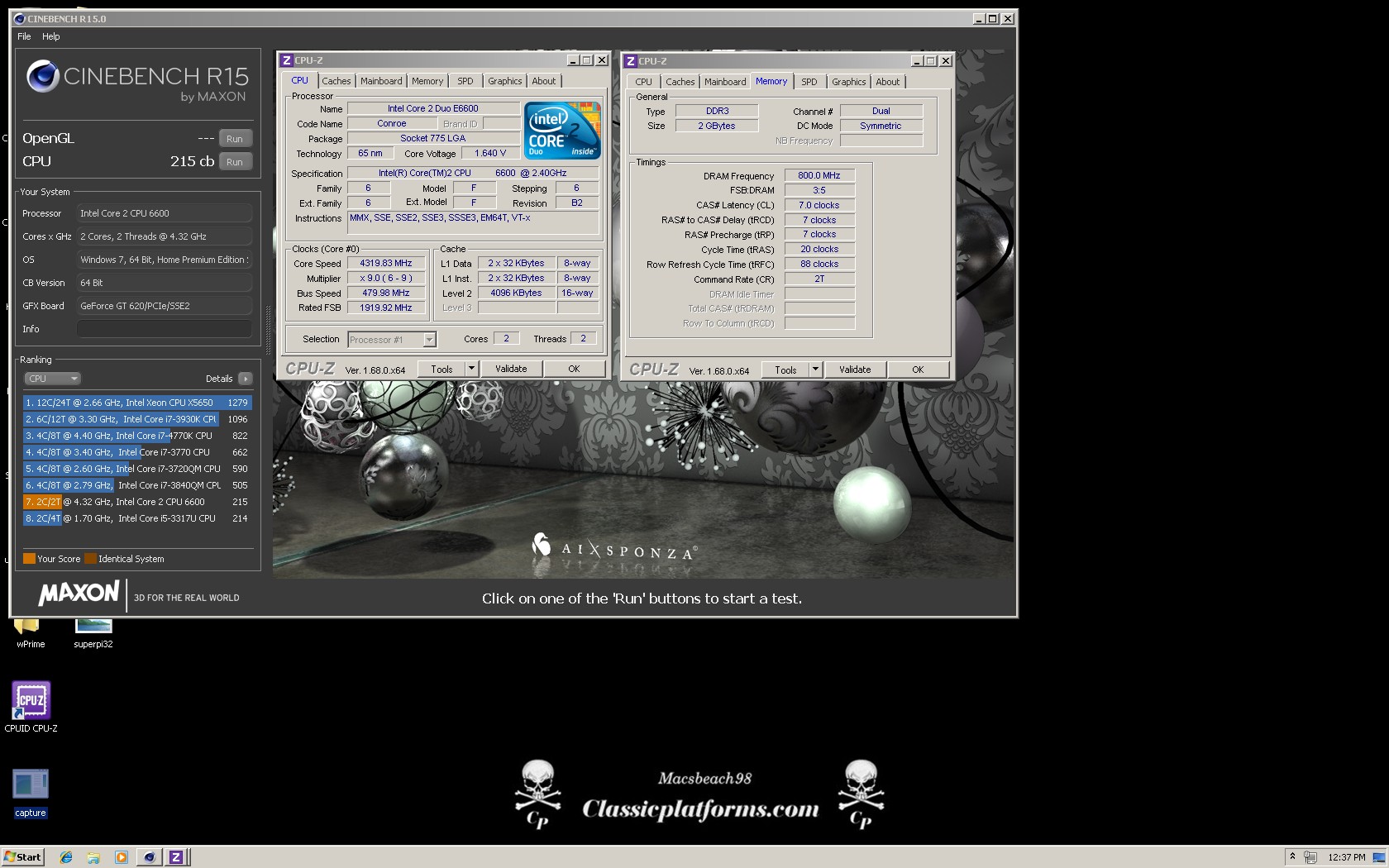
Task: Select ranking entry Core i5-3317U
Action: (137, 518)
